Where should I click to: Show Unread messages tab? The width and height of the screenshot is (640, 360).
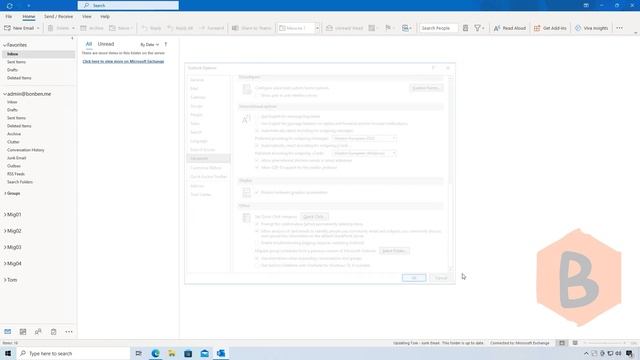coord(106,44)
